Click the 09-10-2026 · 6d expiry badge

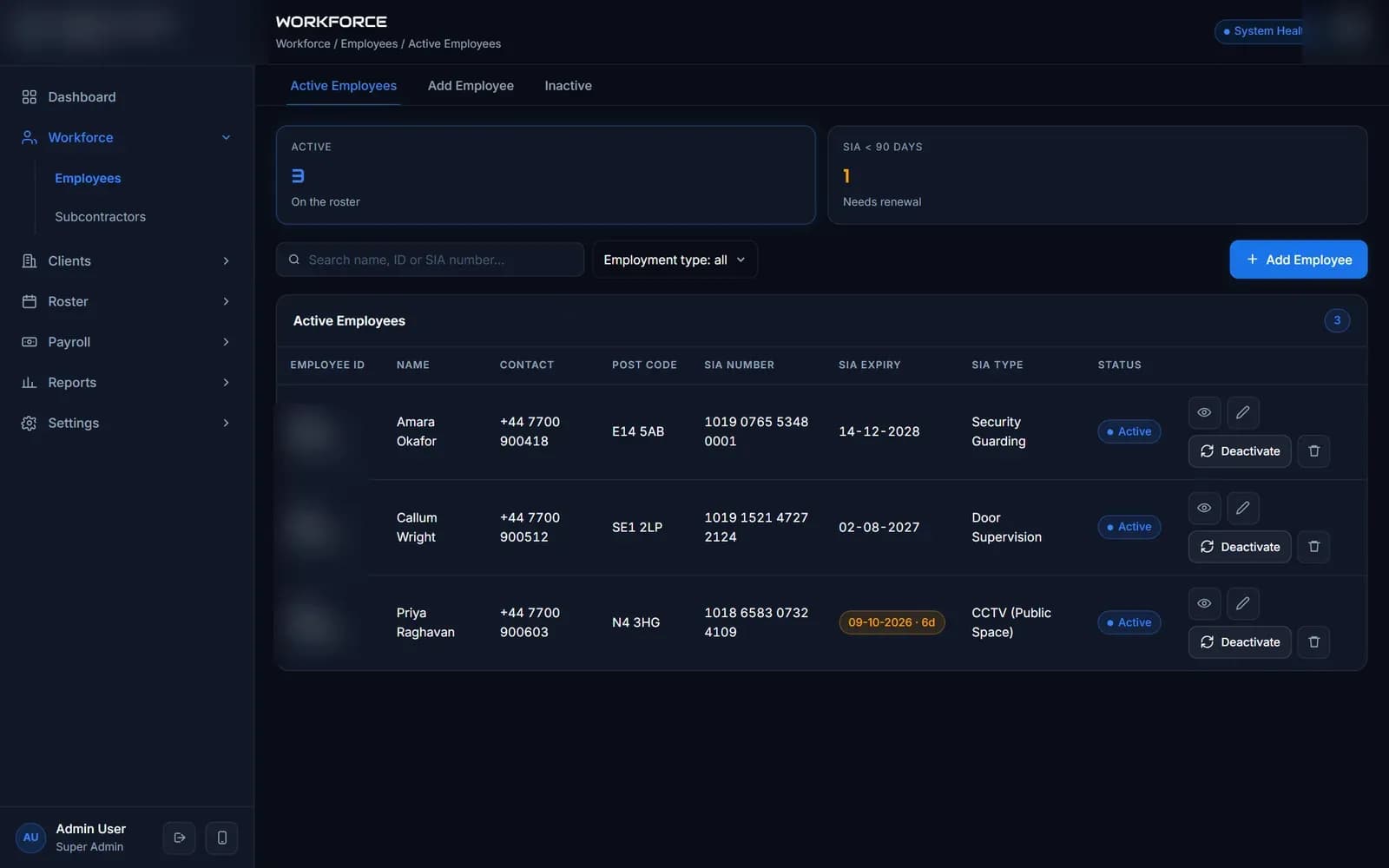(892, 622)
